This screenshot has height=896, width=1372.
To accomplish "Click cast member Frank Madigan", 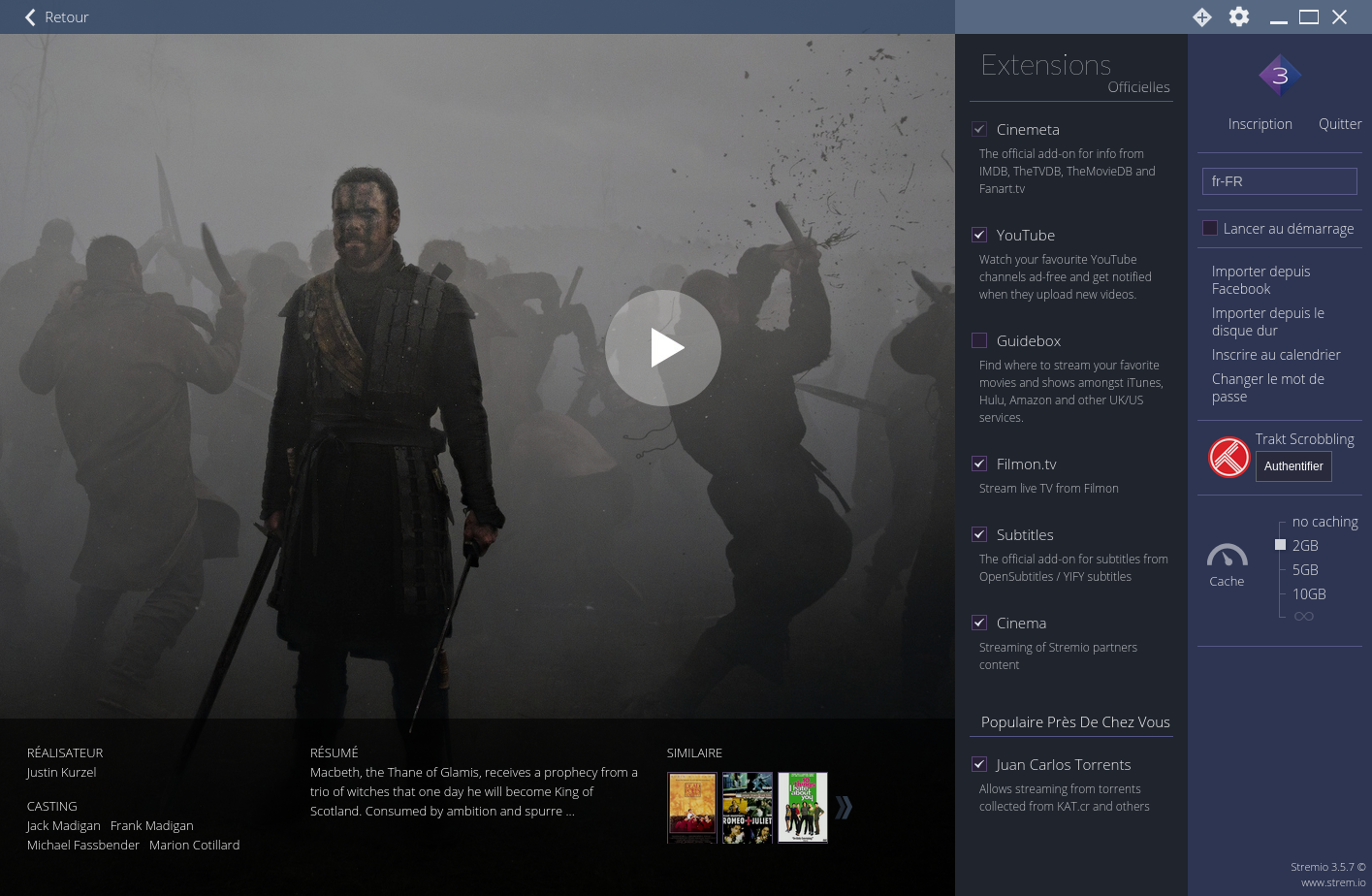I will click(152, 826).
